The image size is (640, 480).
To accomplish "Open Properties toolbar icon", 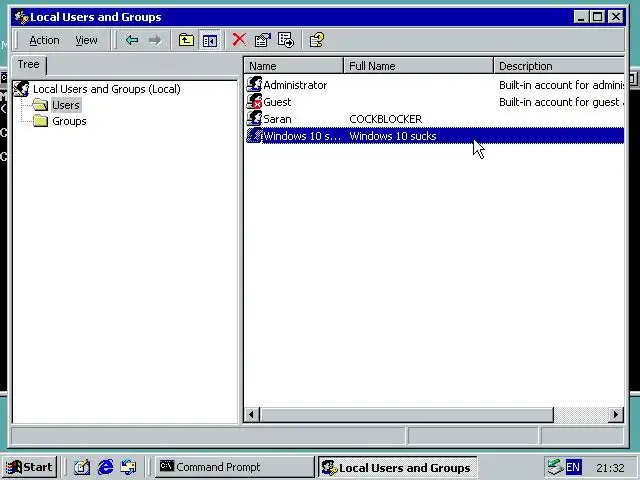I will [262, 40].
